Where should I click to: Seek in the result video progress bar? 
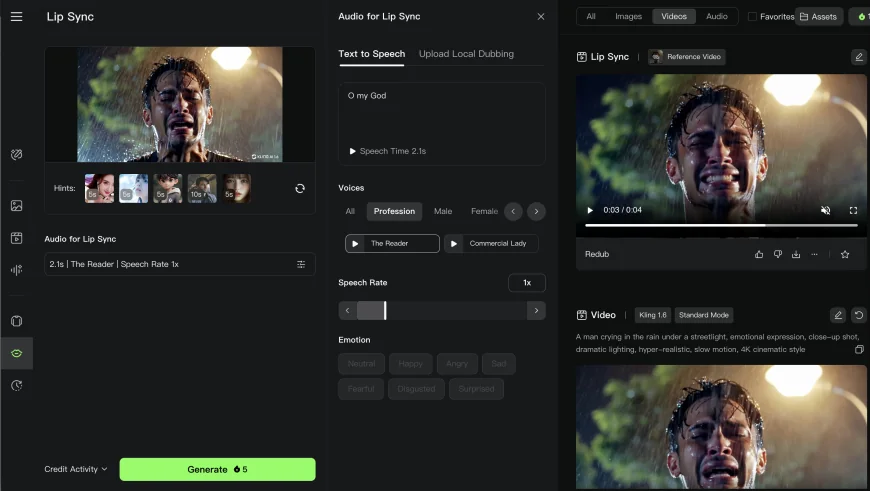[x=721, y=225]
